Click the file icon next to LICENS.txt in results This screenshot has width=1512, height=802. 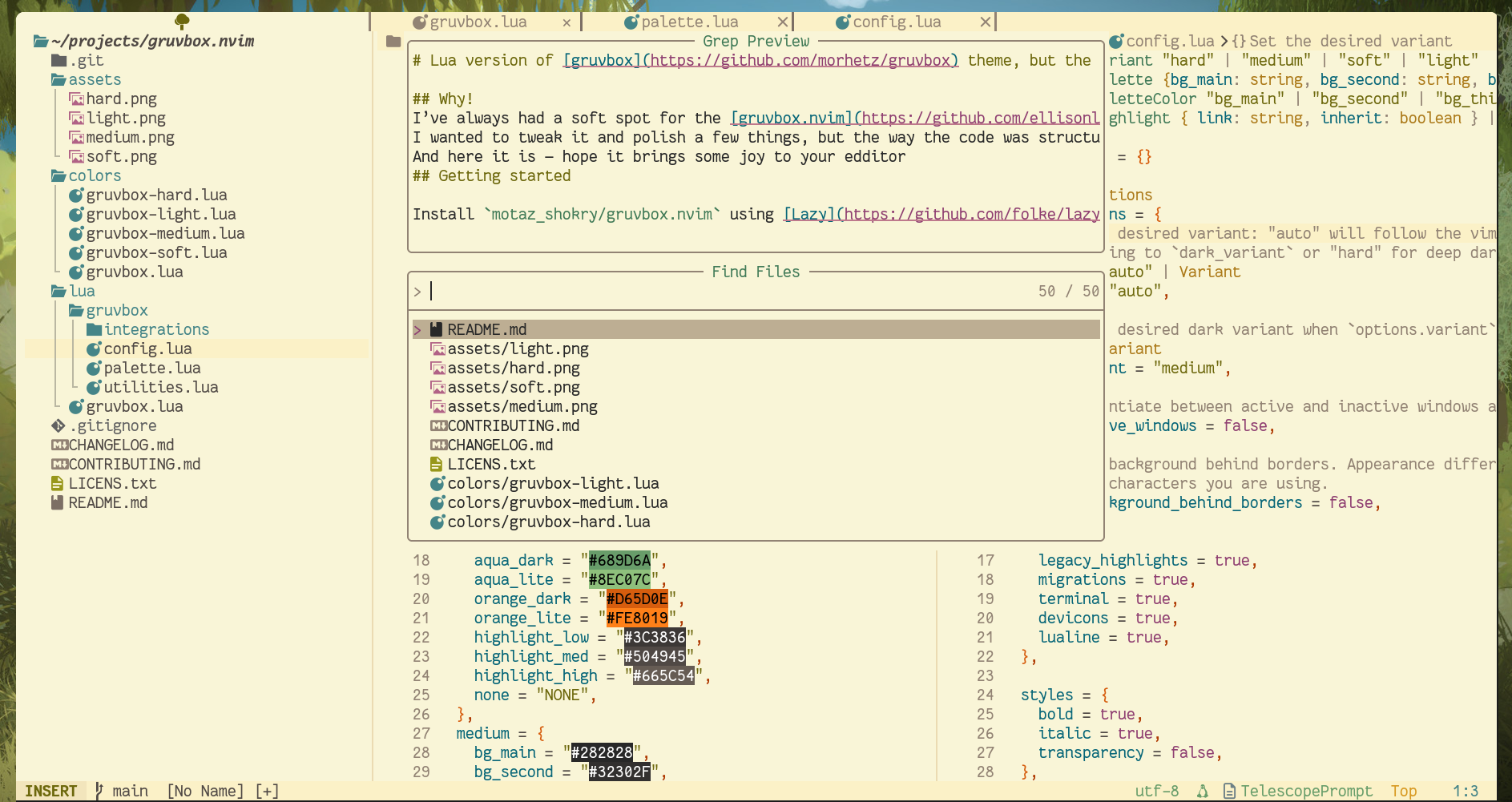(x=437, y=465)
